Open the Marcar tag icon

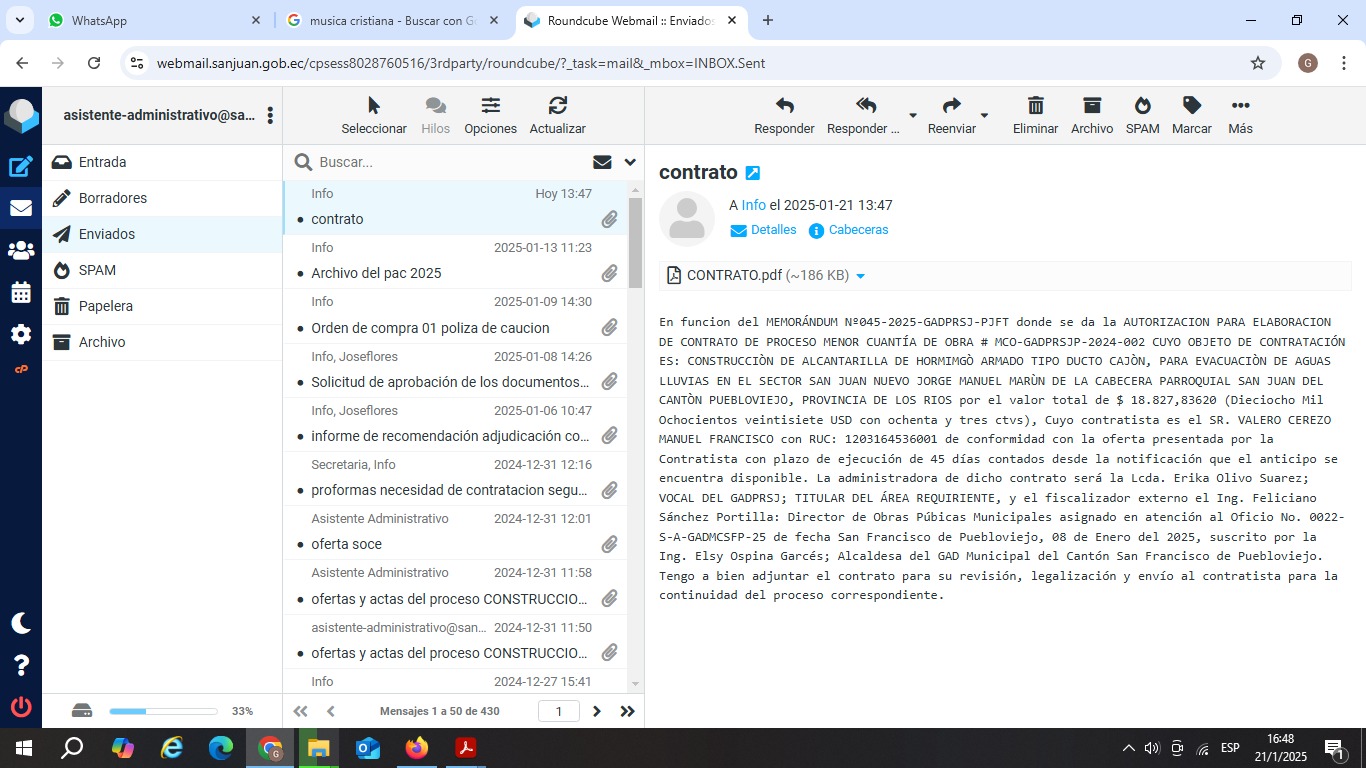coord(1191,106)
